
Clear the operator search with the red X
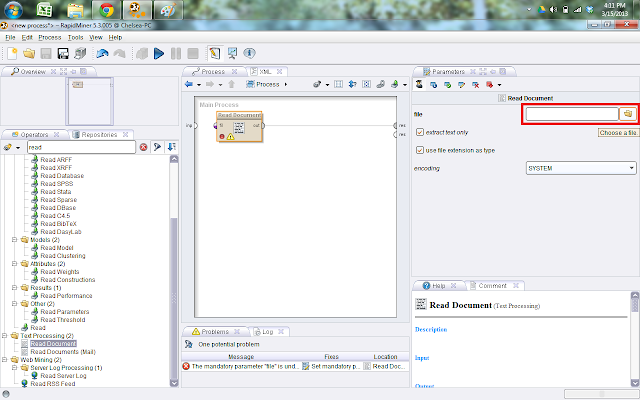[143, 147]
